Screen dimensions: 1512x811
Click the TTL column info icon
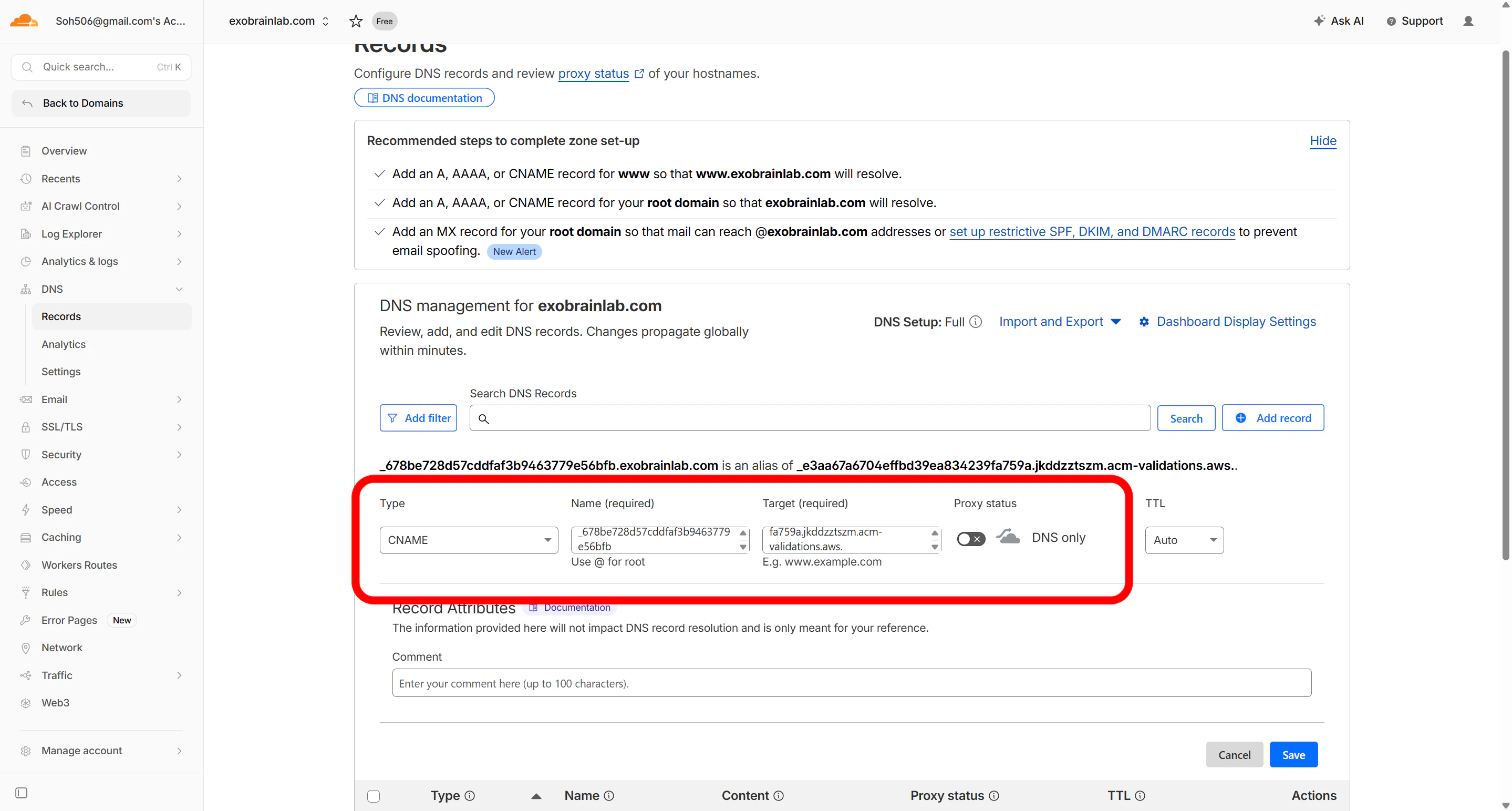pos(1140,796)
